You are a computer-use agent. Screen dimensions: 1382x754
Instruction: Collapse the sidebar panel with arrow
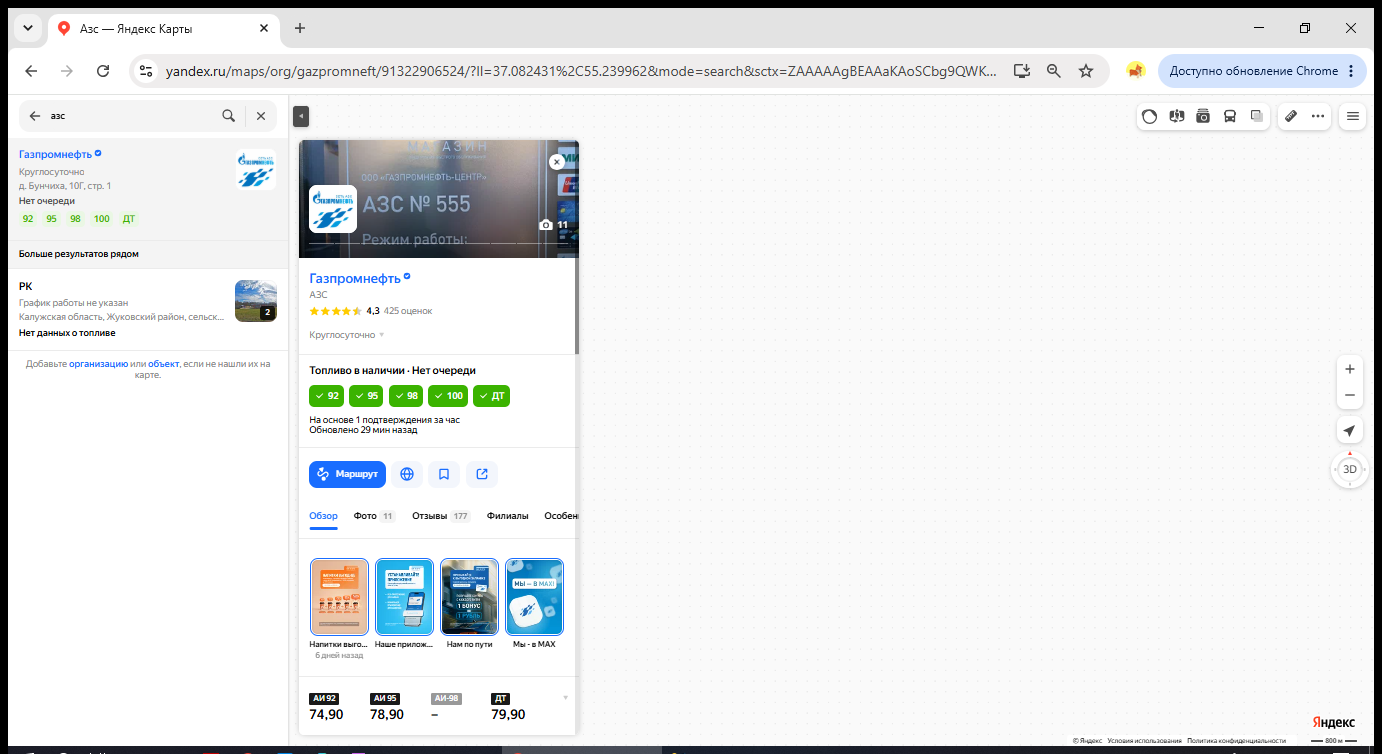(x=301, y=117)
